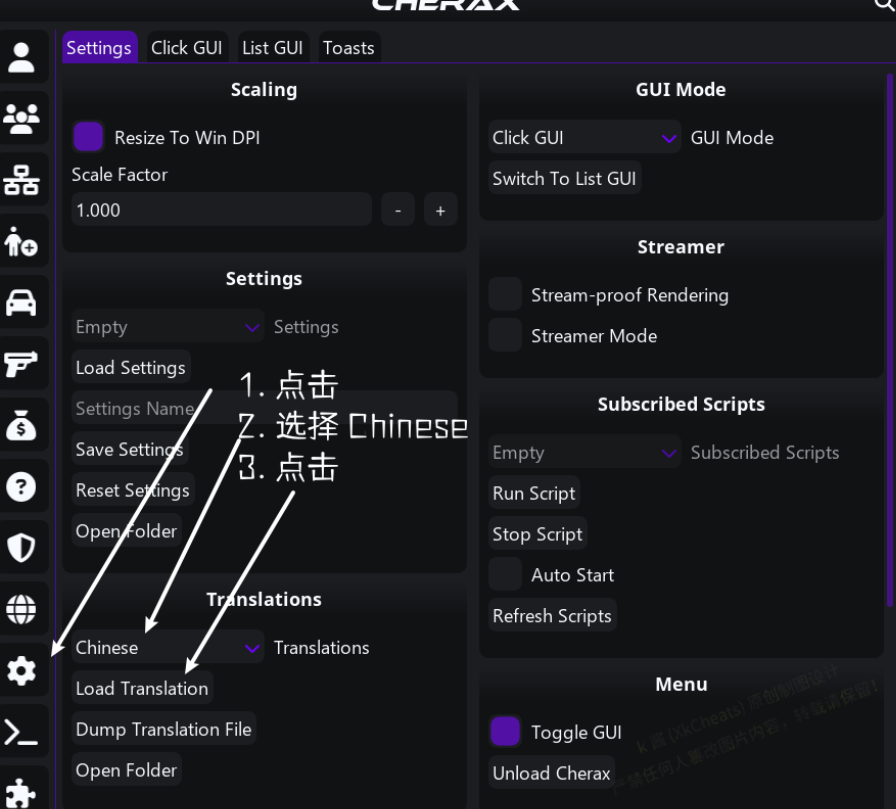
Task: Switch to the List GUI tab
Action: tap(273, 47)
